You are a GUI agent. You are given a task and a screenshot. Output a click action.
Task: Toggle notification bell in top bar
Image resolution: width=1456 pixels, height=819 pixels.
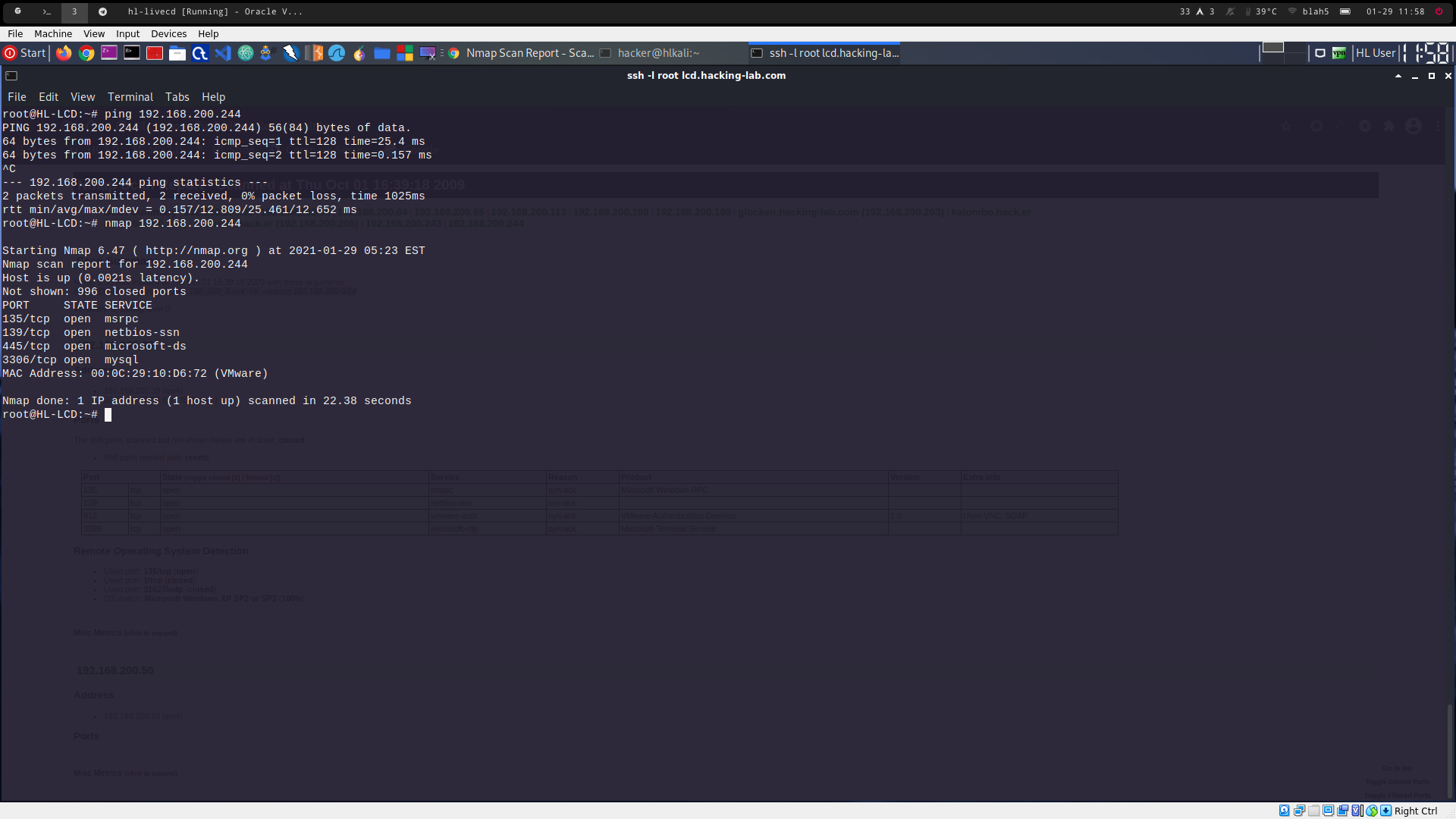click(x=1230, y=11)
